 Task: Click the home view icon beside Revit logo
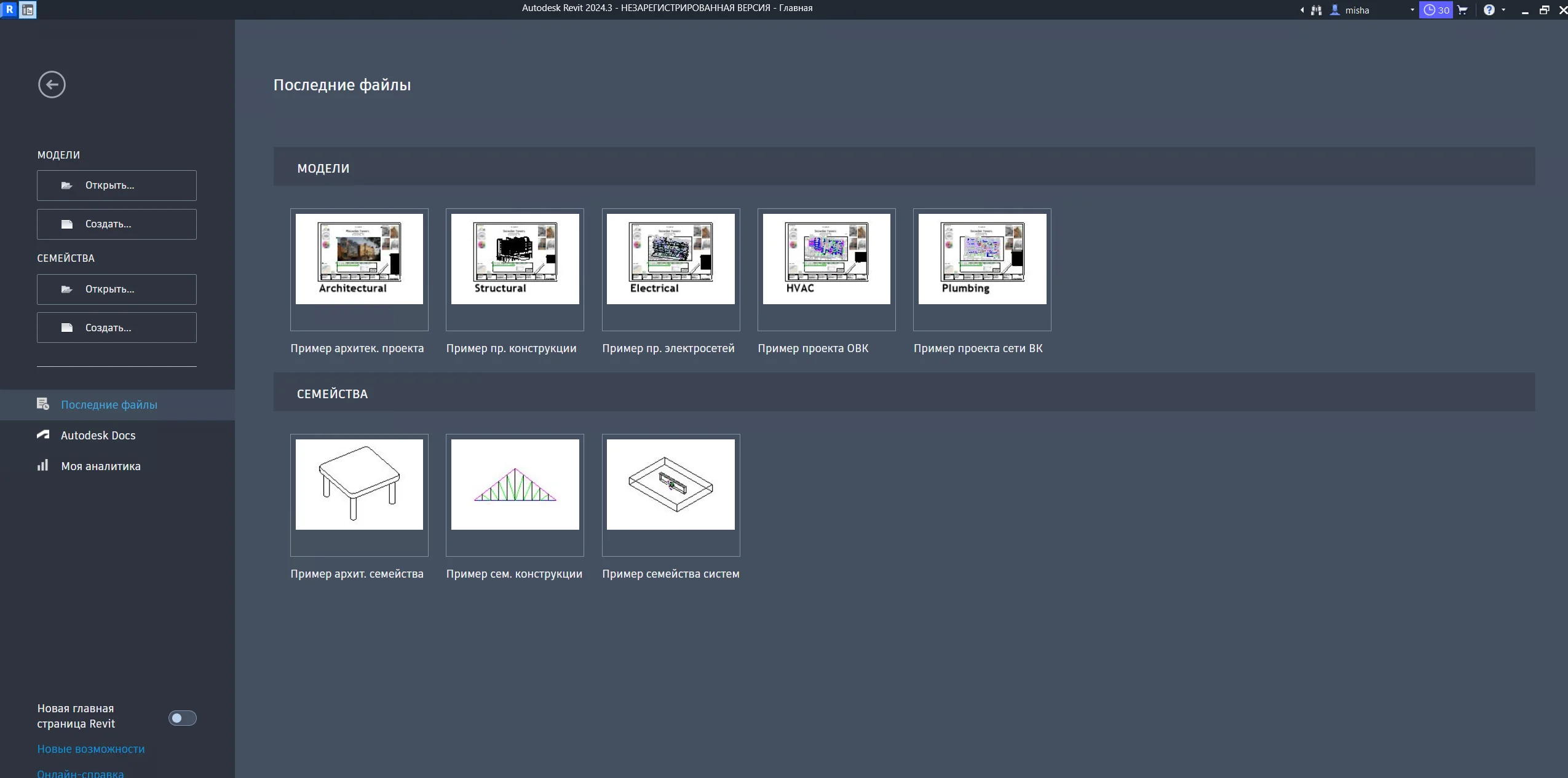point(28,10)
